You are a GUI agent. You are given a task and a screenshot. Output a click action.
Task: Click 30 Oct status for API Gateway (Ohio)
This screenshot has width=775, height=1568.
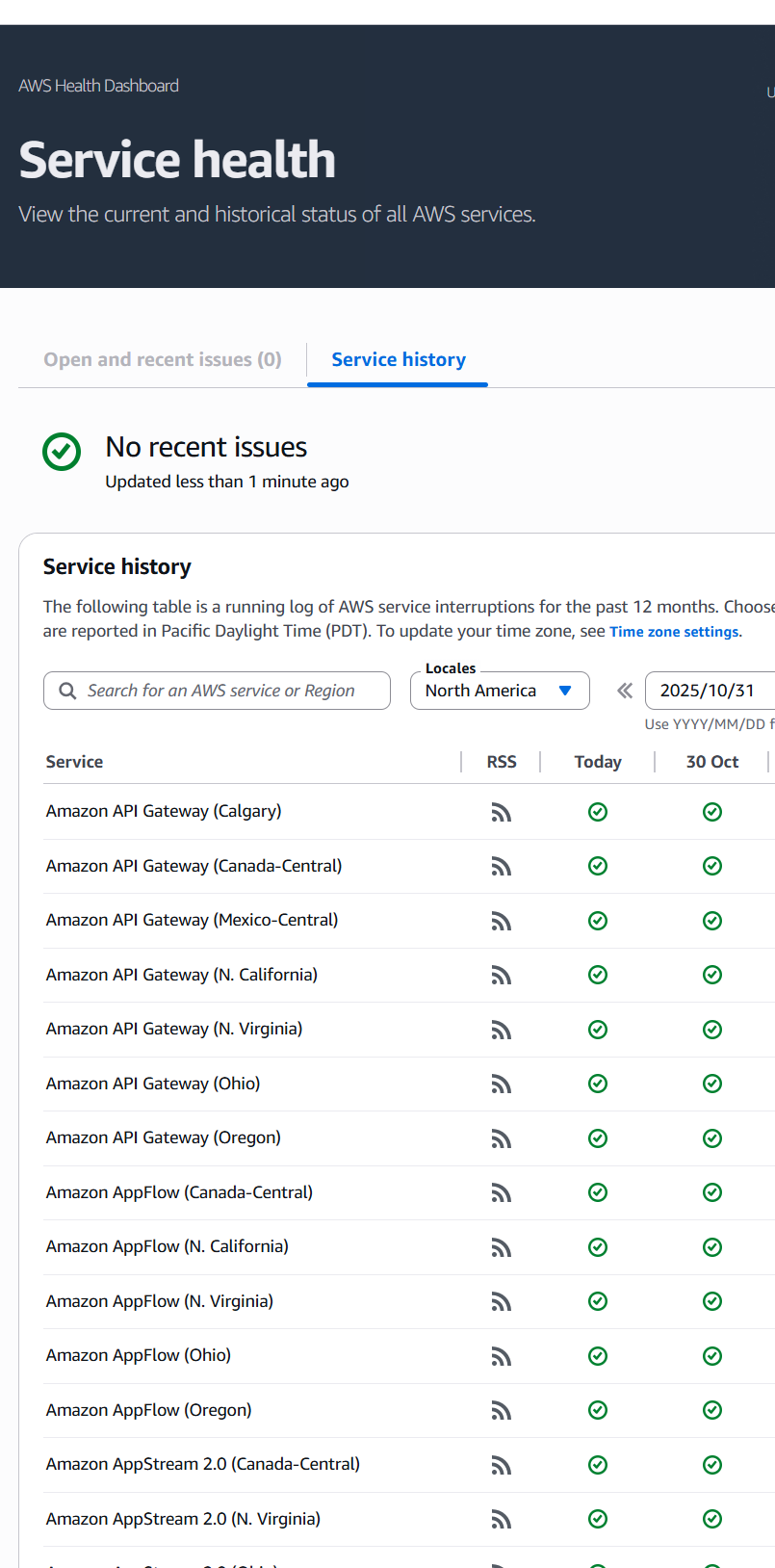712,1084
